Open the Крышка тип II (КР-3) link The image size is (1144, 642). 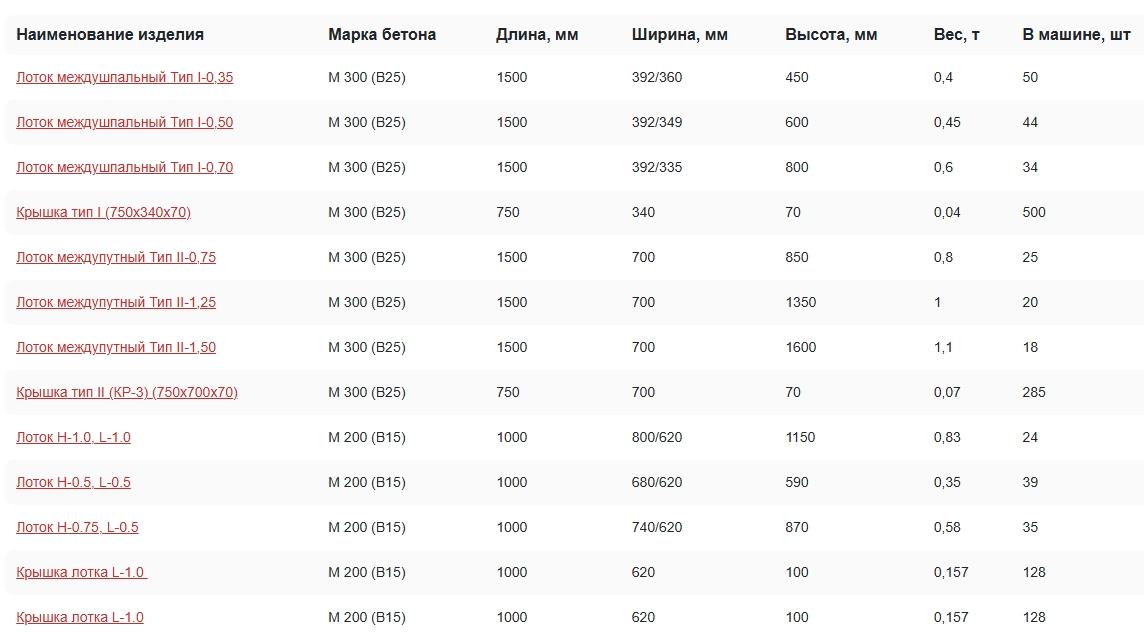tap(127, 392)
